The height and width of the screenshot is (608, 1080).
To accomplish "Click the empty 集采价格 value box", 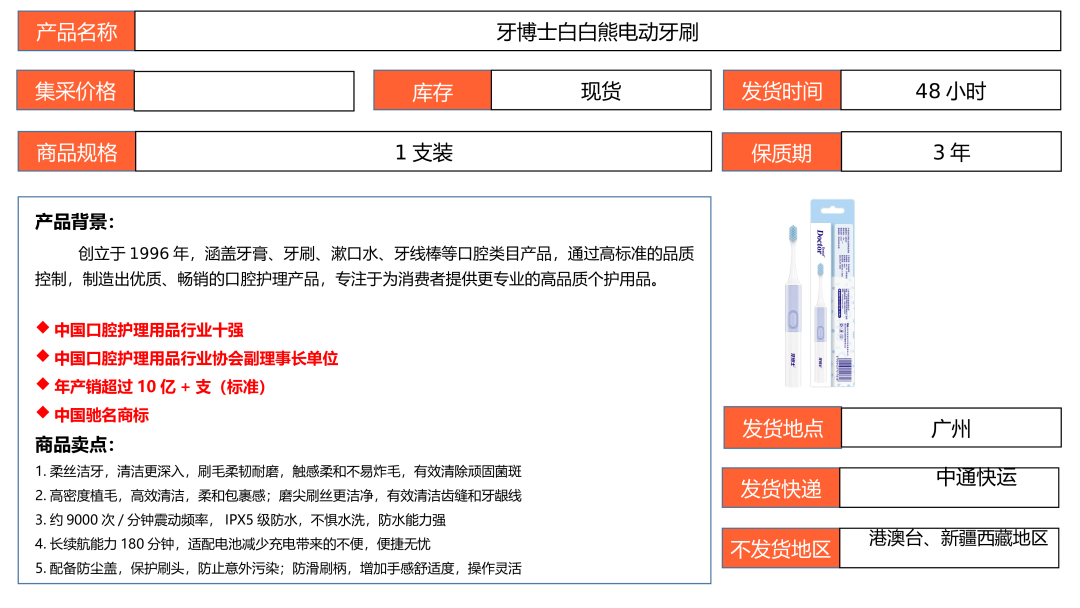I will coord(244,91).
